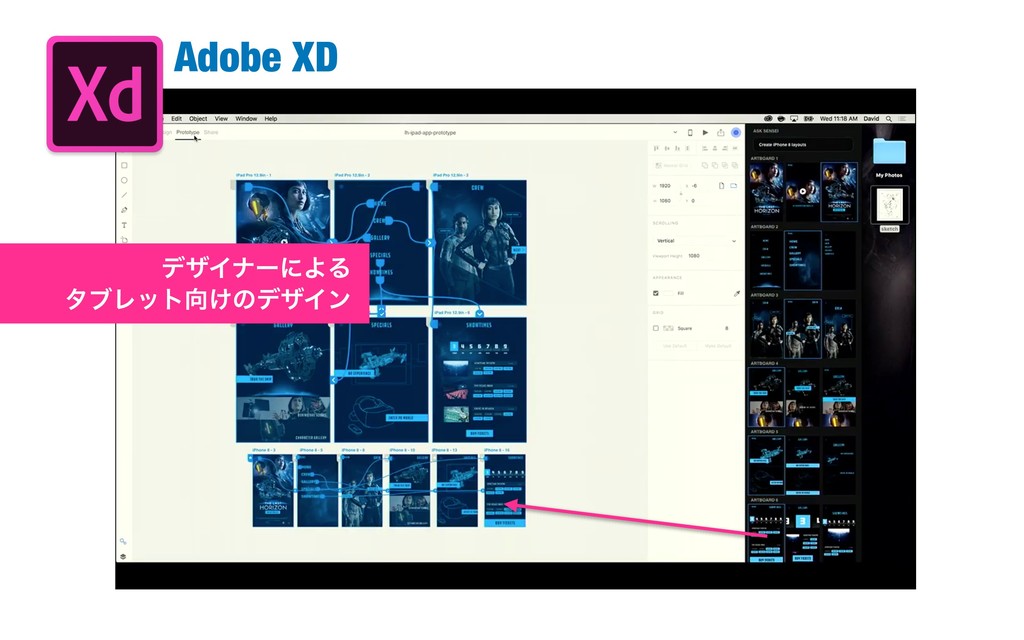This screenshot has height=640, width=1024.
Task: Play the Artboard 1 video thumbnail
Action: (x=803, y=192)
